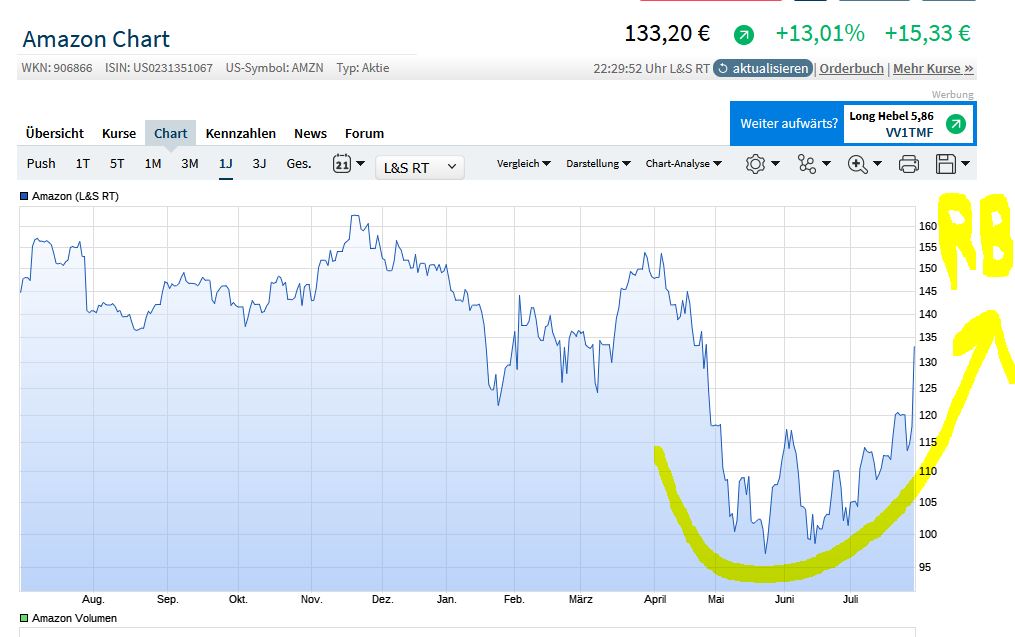This screenshot has height=637, width=1015.
Task: Click the +15,33 € change value
Action: (928, 33)
